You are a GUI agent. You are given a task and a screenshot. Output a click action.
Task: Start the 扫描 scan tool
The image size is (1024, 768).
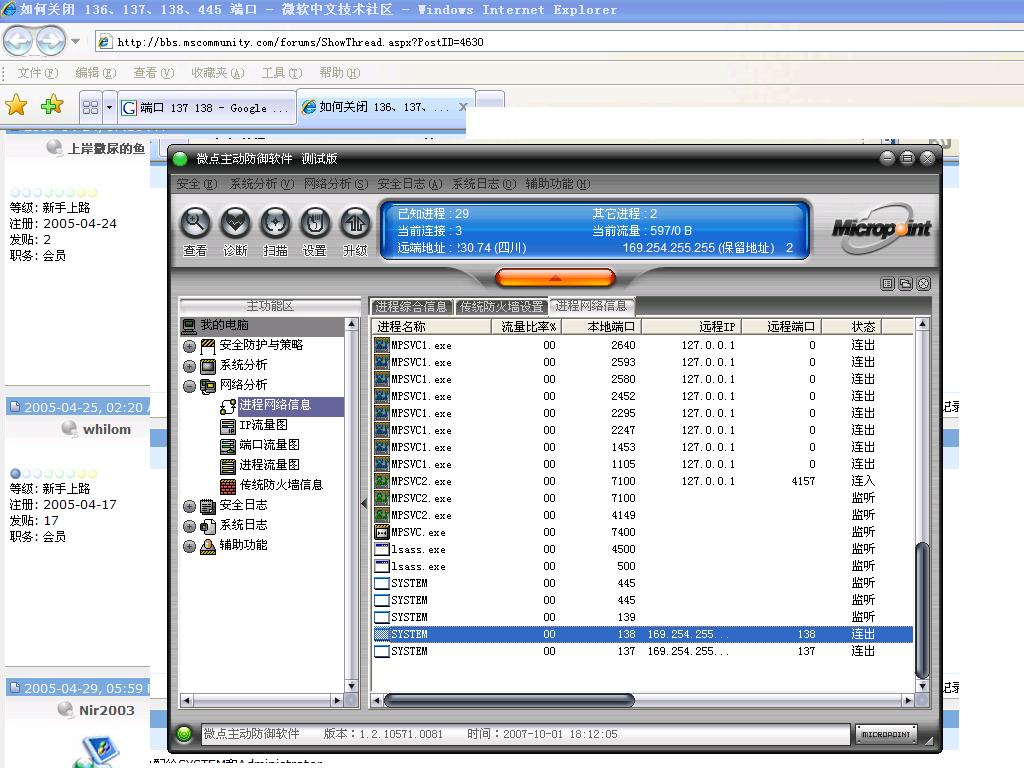[275, 223]
